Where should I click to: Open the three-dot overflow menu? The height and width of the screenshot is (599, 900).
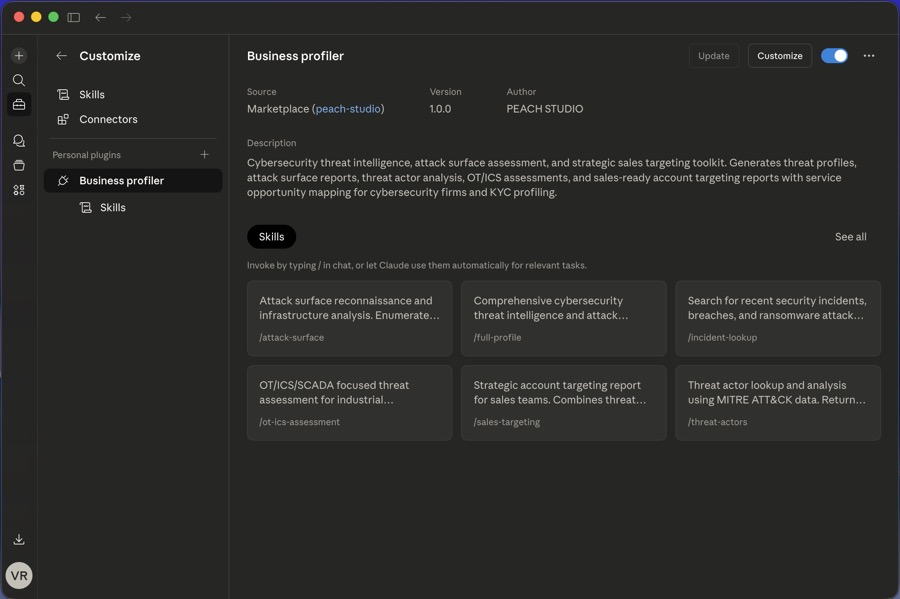pos(868,55)
